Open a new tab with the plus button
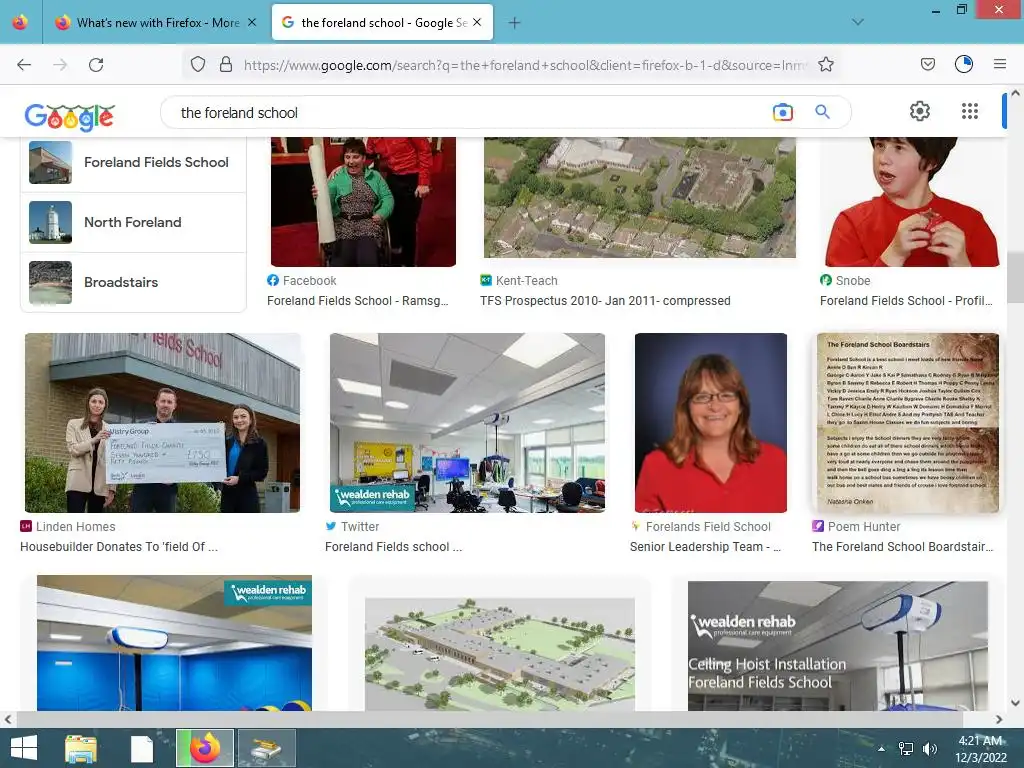The width and height of the screenshot is (1024, 768). point(515,23)
